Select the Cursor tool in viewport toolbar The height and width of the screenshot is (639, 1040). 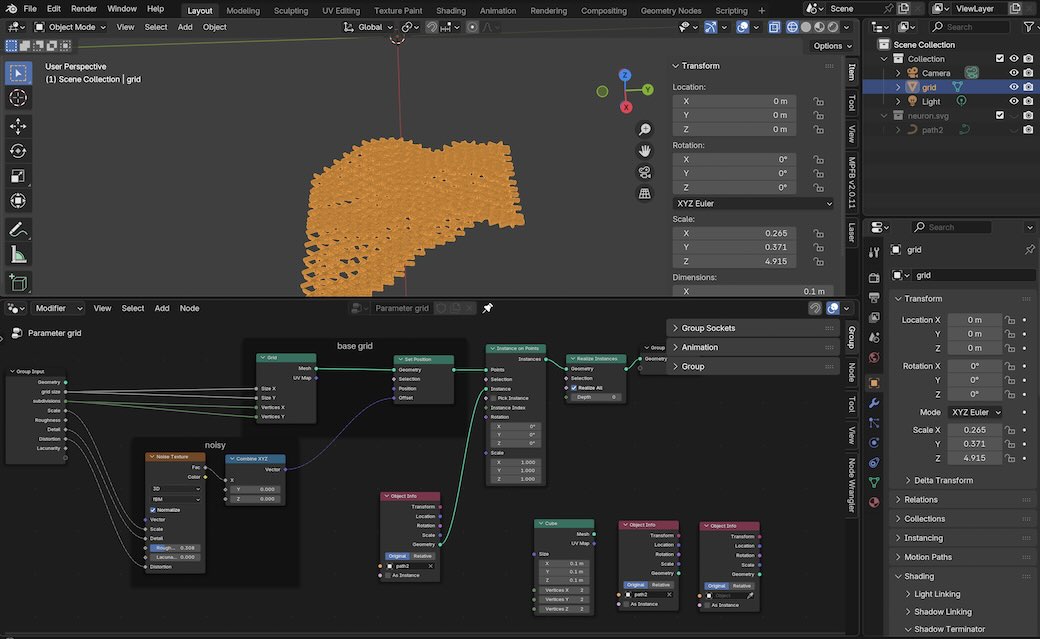tap(18, 98)
